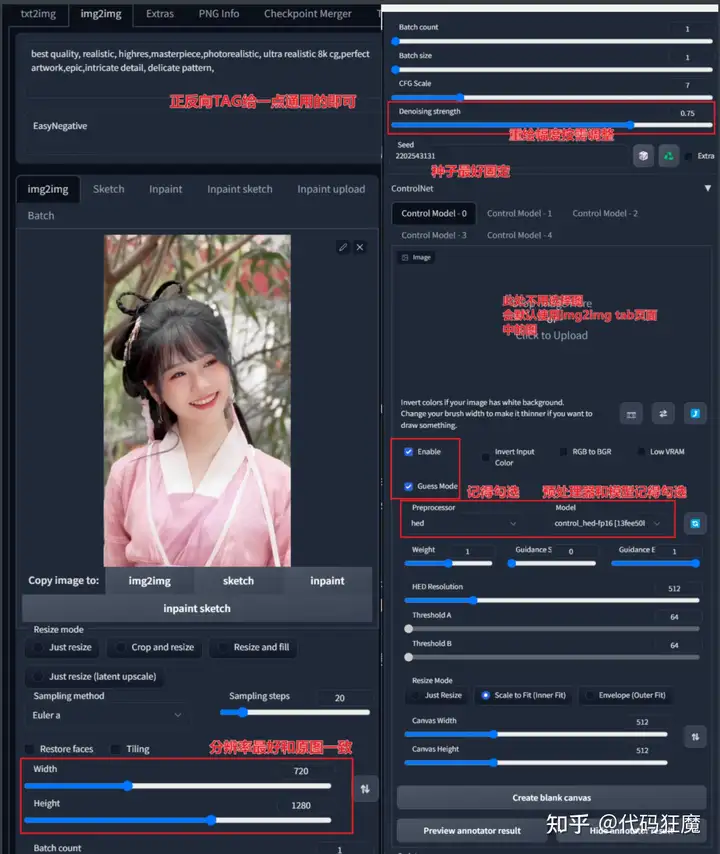Switch to the Inpaint upload sub-tab

(331, 189)
